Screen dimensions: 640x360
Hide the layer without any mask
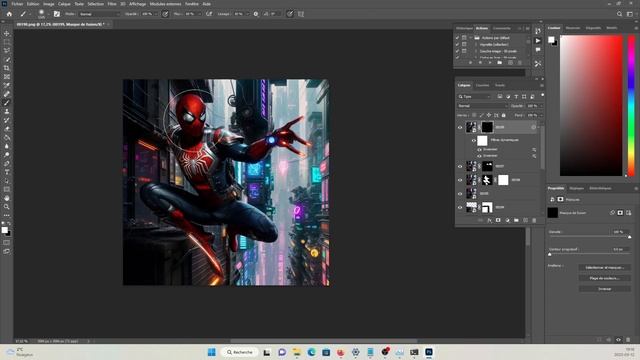tap(460, 193)
